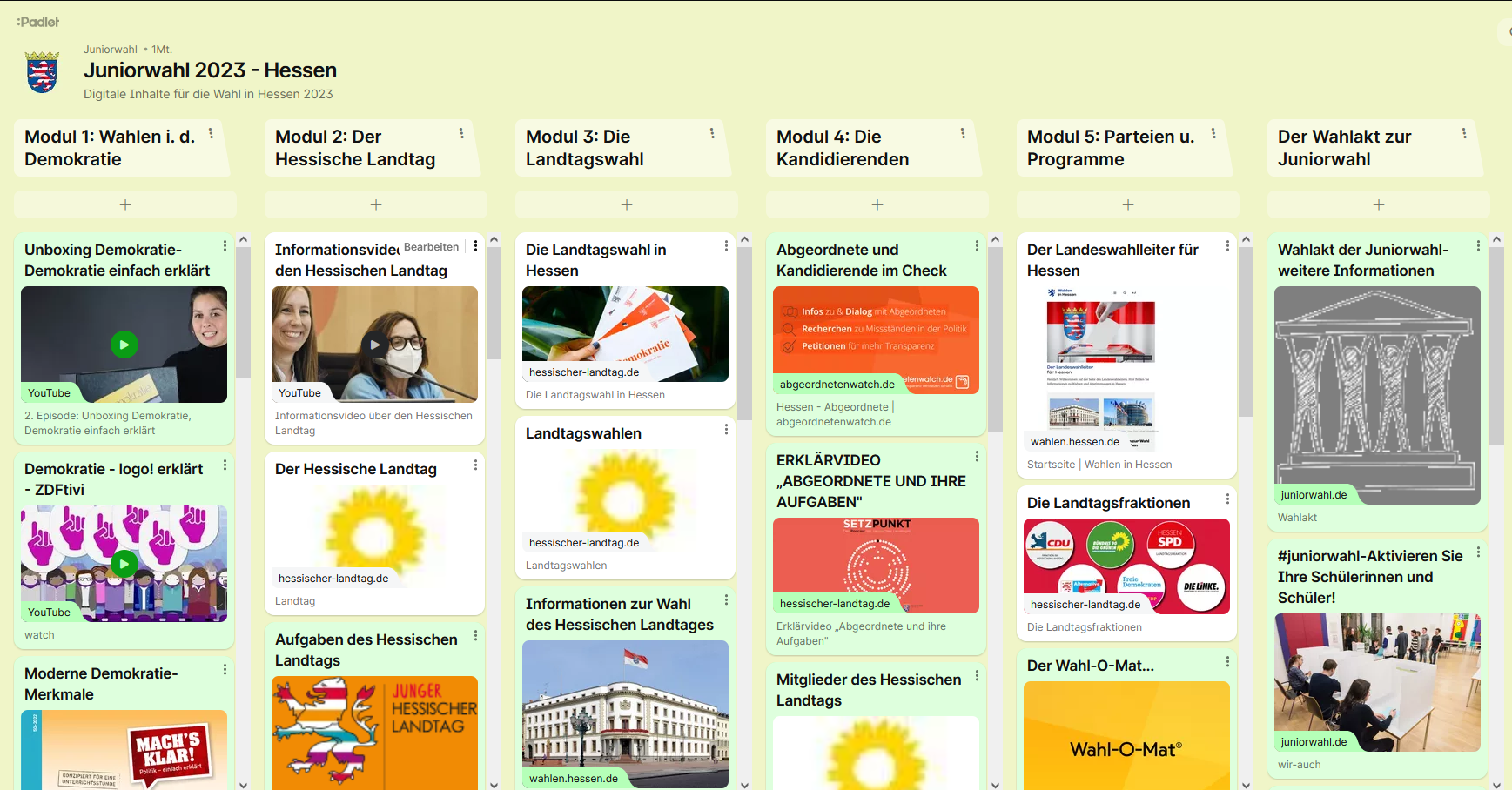This screenshot has height=790, width=1512.
Task: Play the Demokratie logo! erklärt video
Action: pos(124,564)
